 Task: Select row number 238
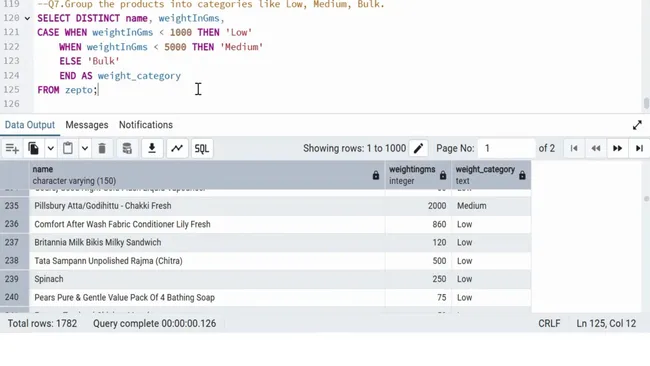[x=15, y=261]
